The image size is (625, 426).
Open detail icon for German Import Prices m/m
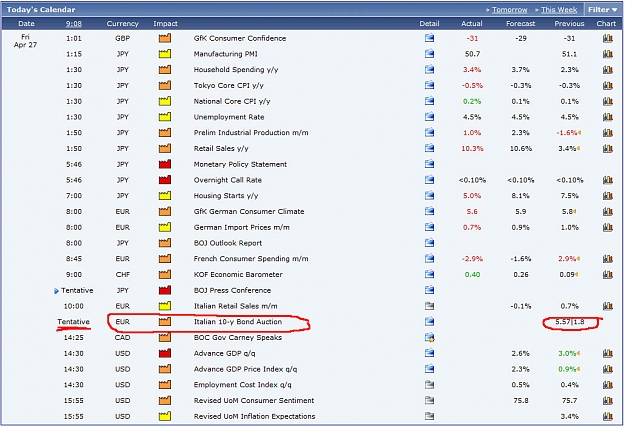pyautogui.click(x=429, y=227)
